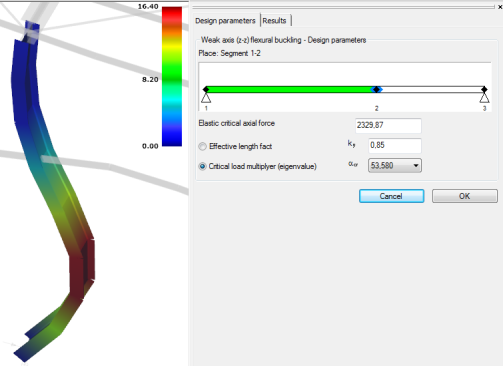This screenshot has height=366, width=503.
Task: Click the support triangle at node 3
Action: tap(484, 98)
